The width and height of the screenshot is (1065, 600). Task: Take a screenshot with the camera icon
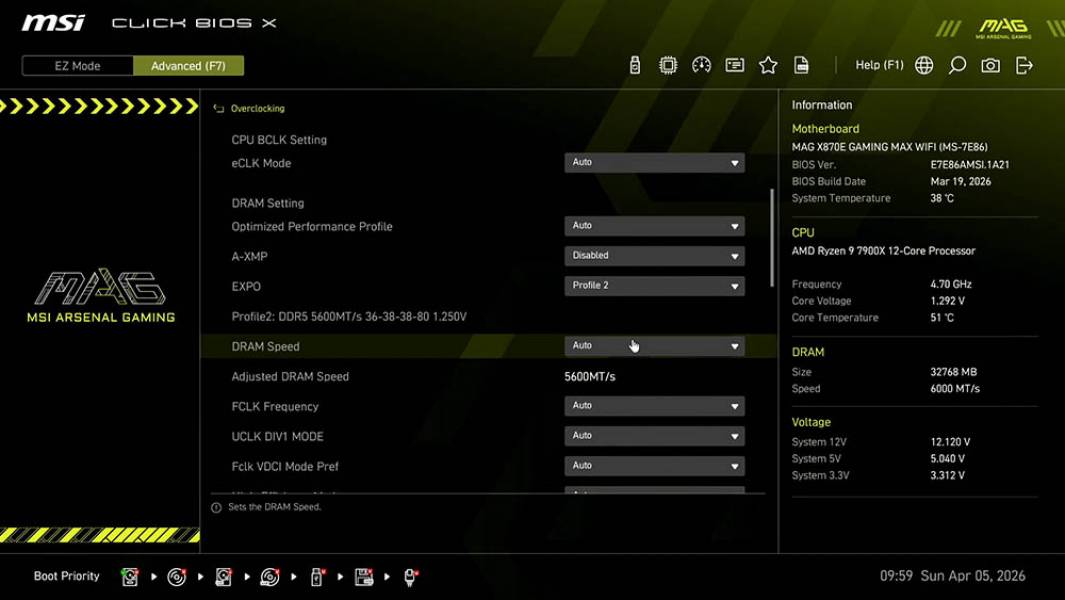989,64
